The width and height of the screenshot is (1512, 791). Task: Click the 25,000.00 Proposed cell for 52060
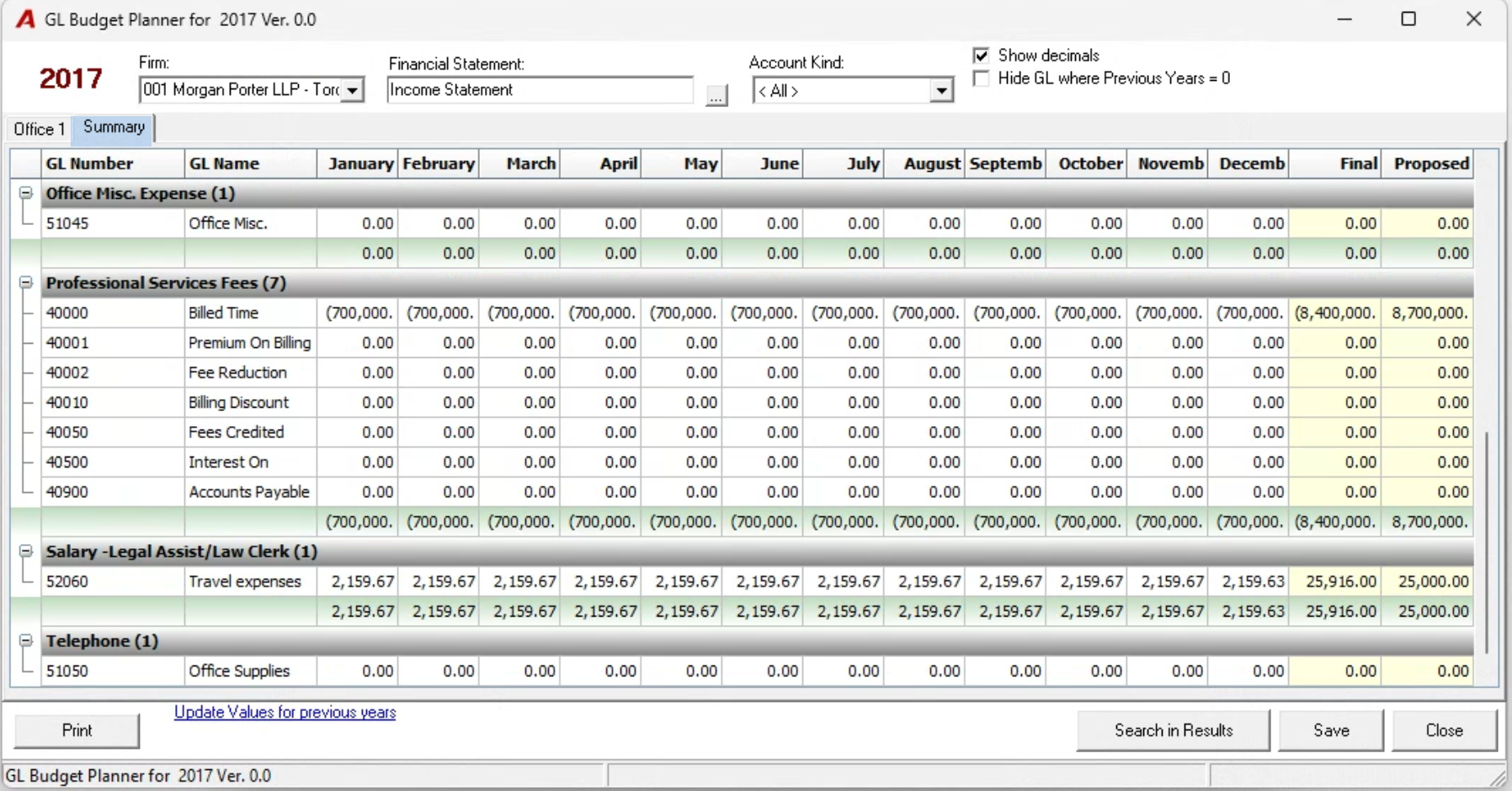point(1428,581)
